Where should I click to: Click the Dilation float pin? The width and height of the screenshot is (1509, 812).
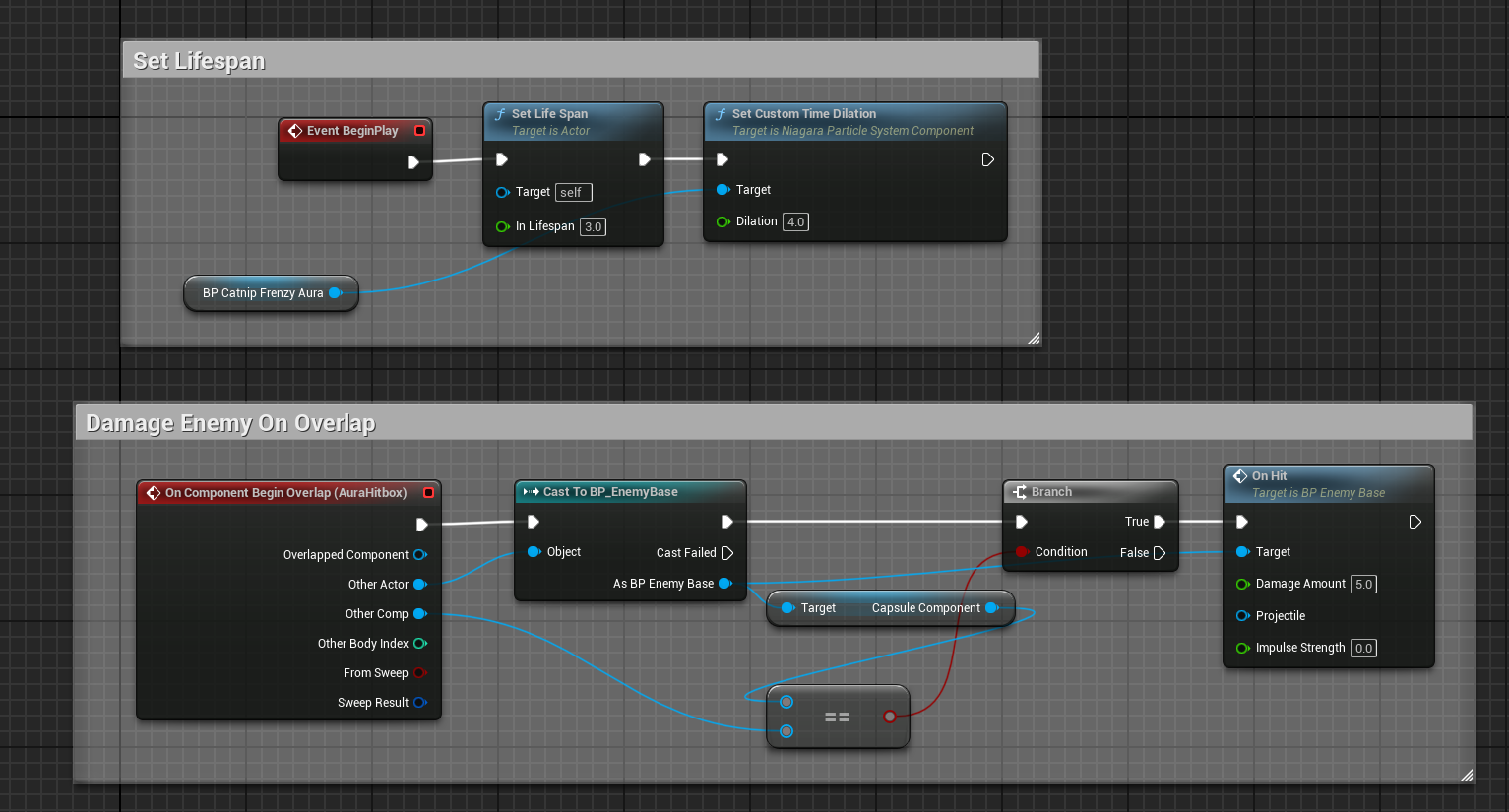[x=723, y=221]
